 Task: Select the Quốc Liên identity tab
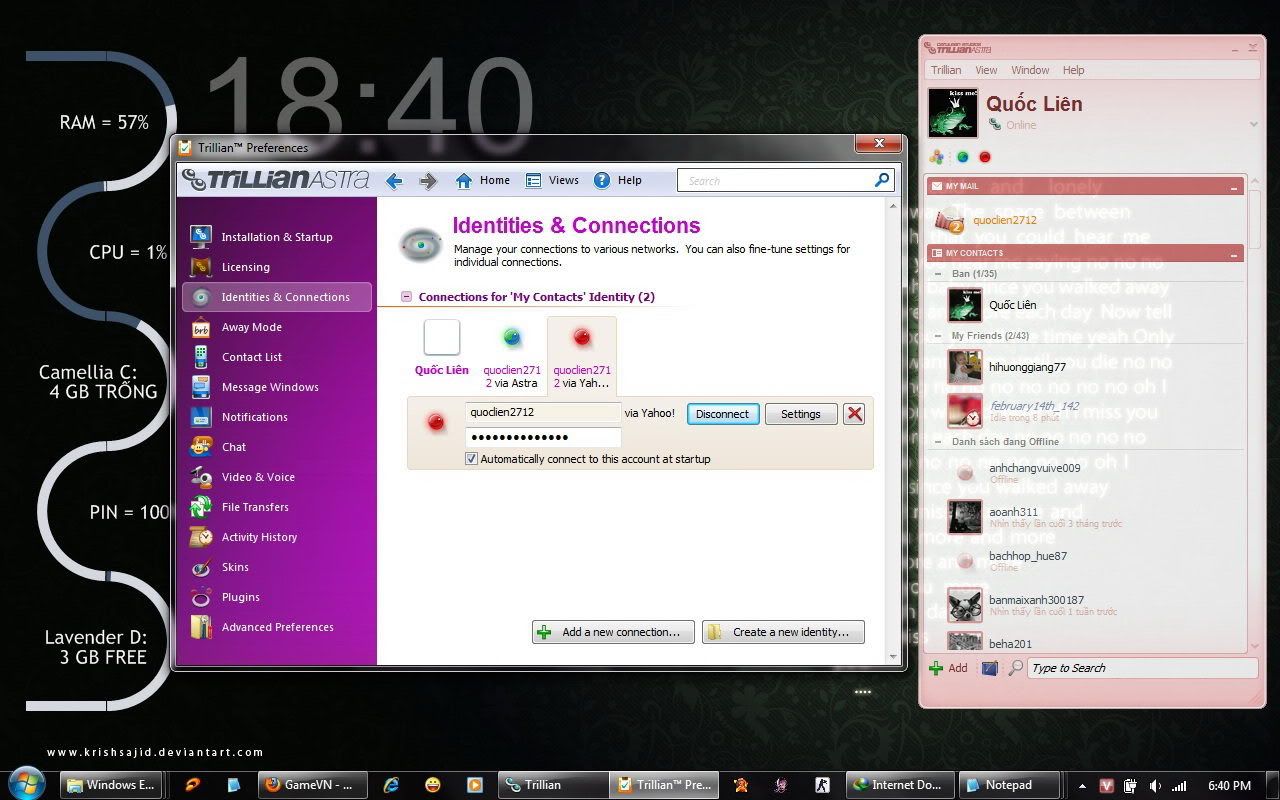[442, 348]
